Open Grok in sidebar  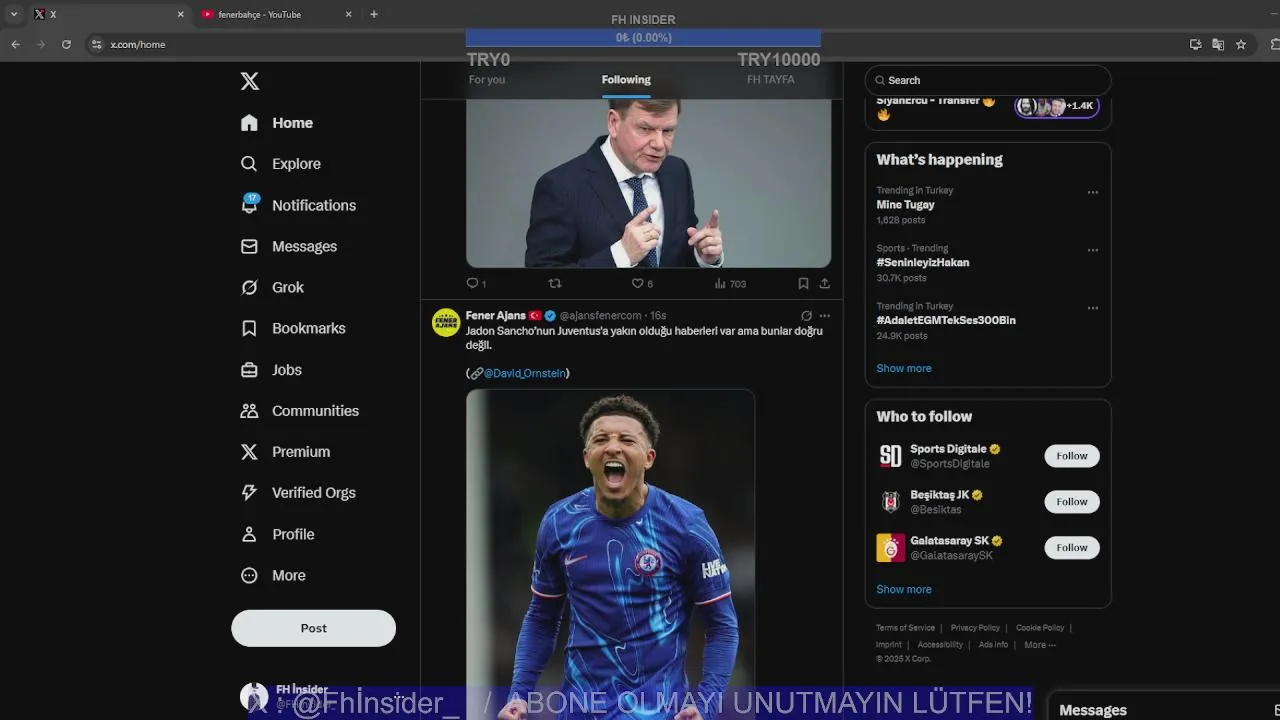pyautogui.click(x=272, y=287)
